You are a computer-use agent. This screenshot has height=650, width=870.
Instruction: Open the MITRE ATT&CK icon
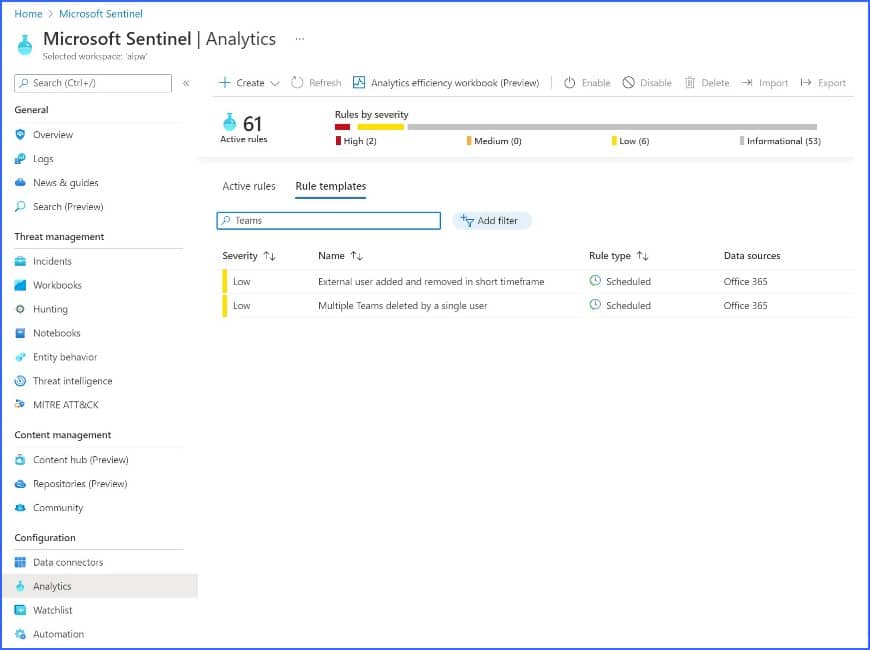pos(21,405)
